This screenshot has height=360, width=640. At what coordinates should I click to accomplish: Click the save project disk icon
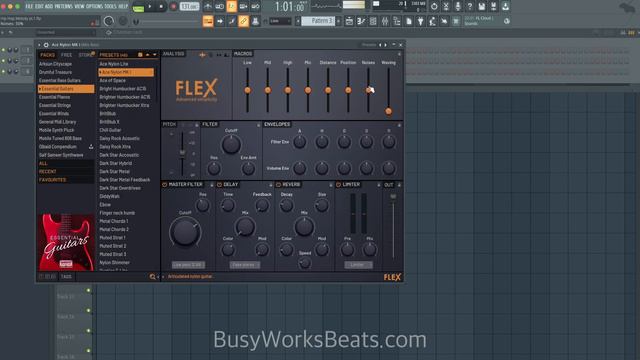(x=482, y=7)
